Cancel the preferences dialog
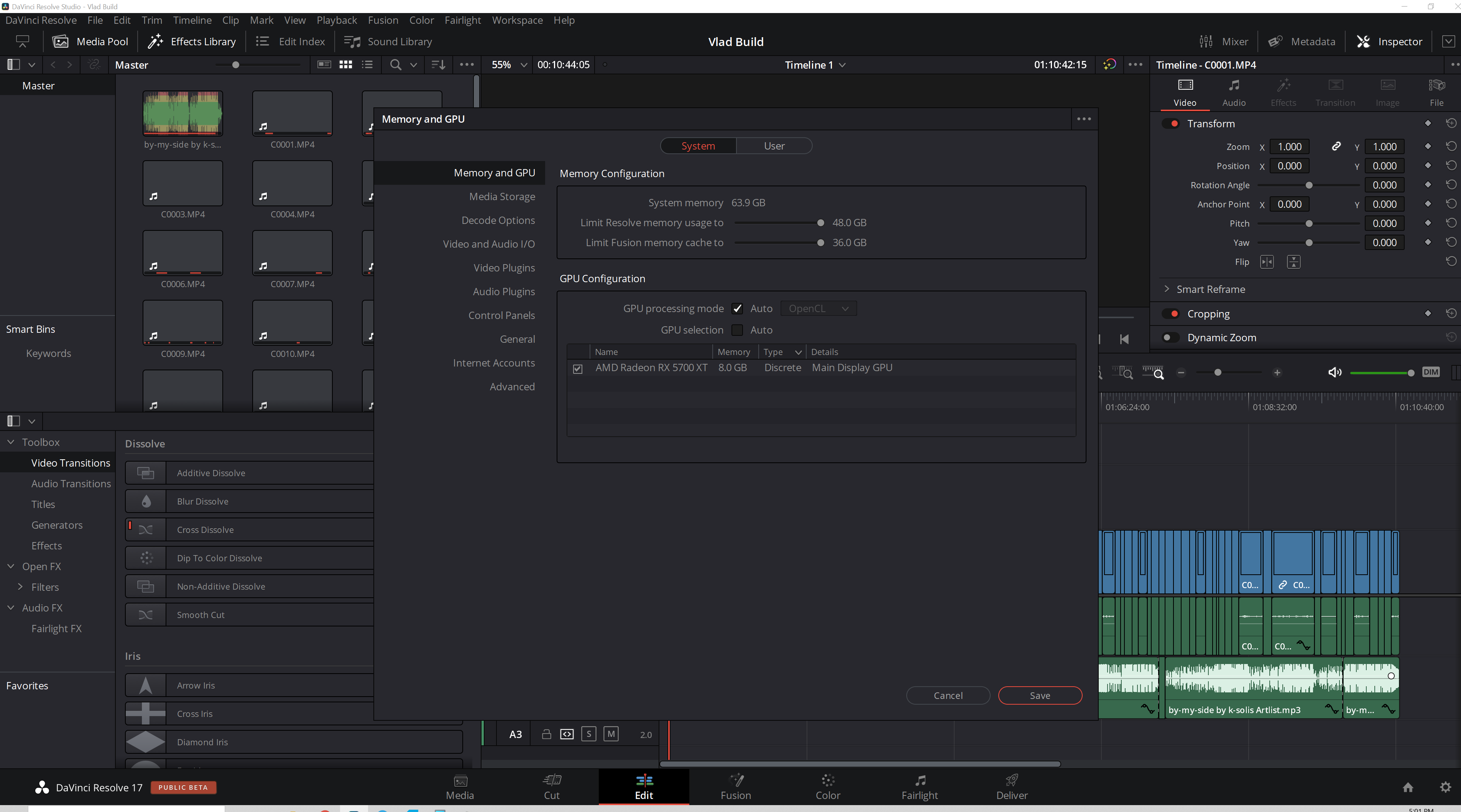Screen dimensions: 1461x812 [948, 695]
